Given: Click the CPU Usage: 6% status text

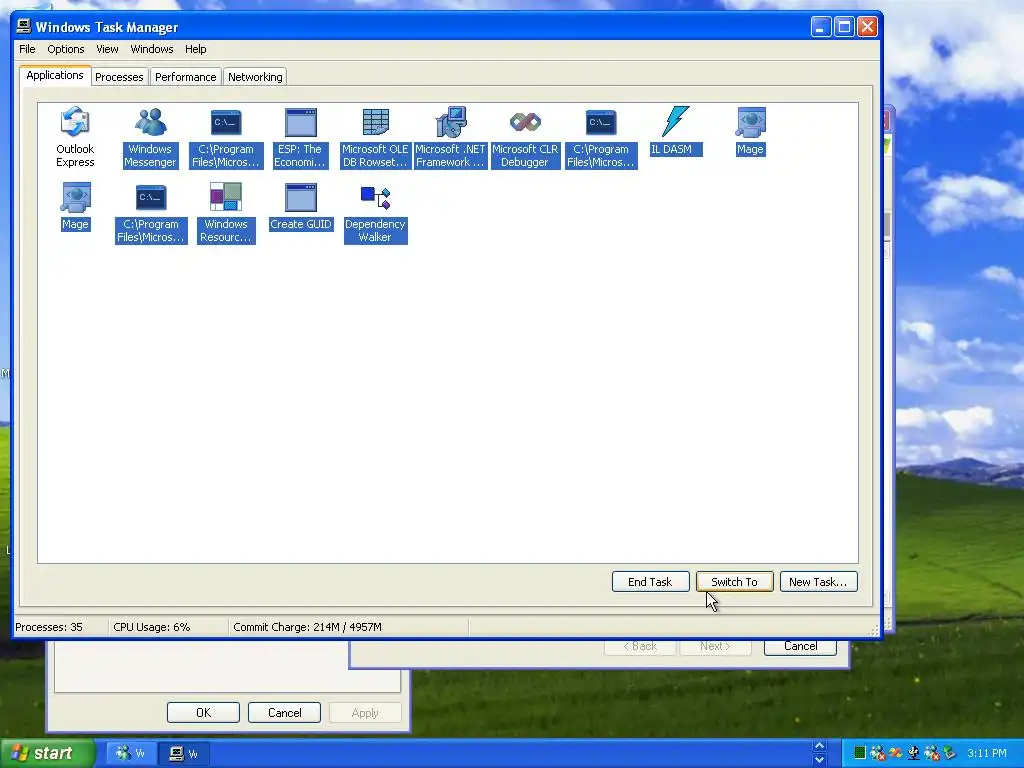Looking at the screenshot, I should click(152, 627).
